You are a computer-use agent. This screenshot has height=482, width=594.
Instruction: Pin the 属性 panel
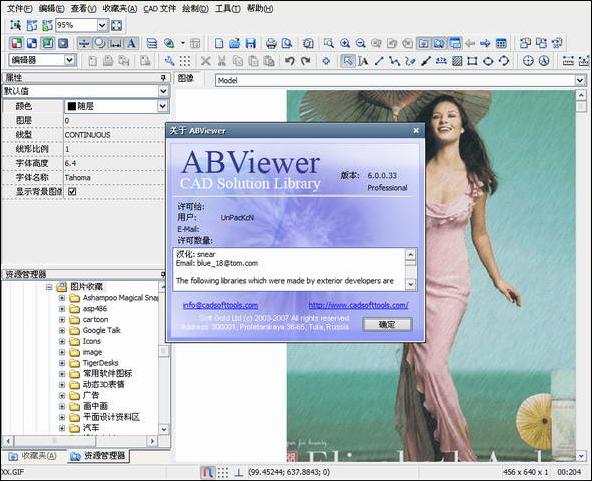point(163,78)
